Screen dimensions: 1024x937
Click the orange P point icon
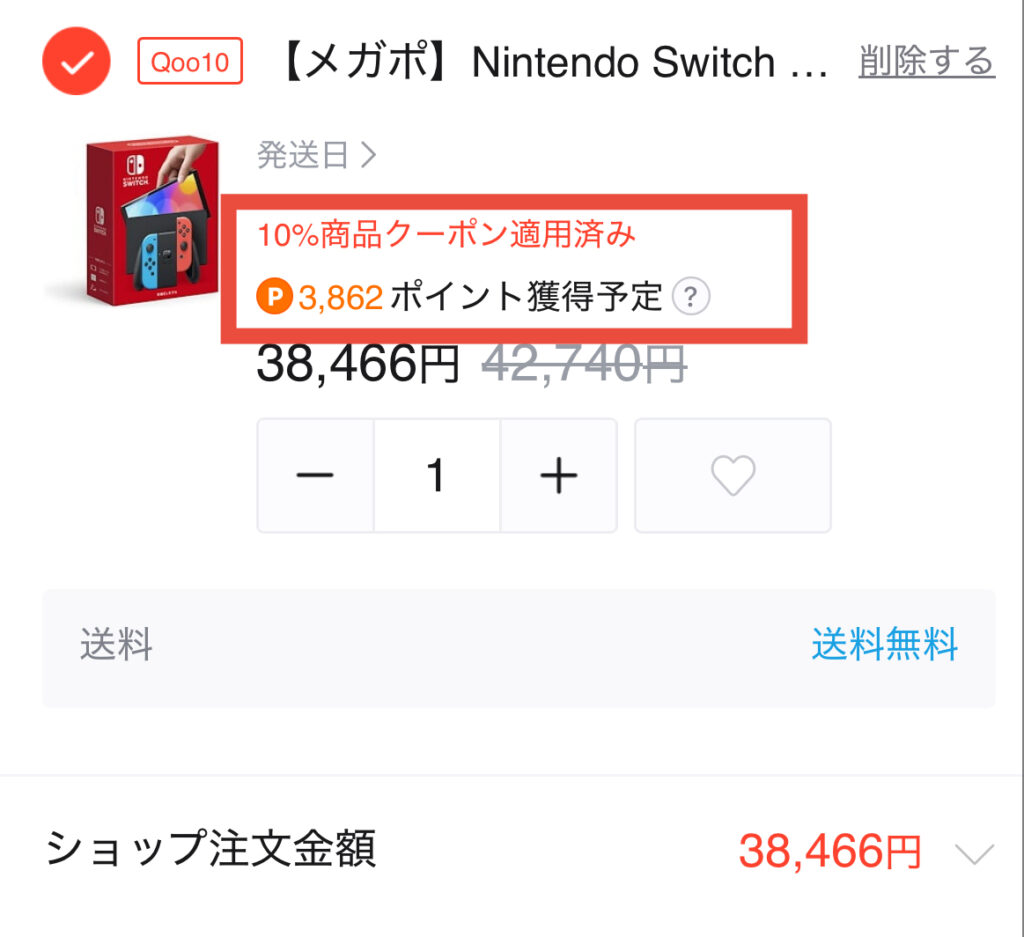[274, 296]
